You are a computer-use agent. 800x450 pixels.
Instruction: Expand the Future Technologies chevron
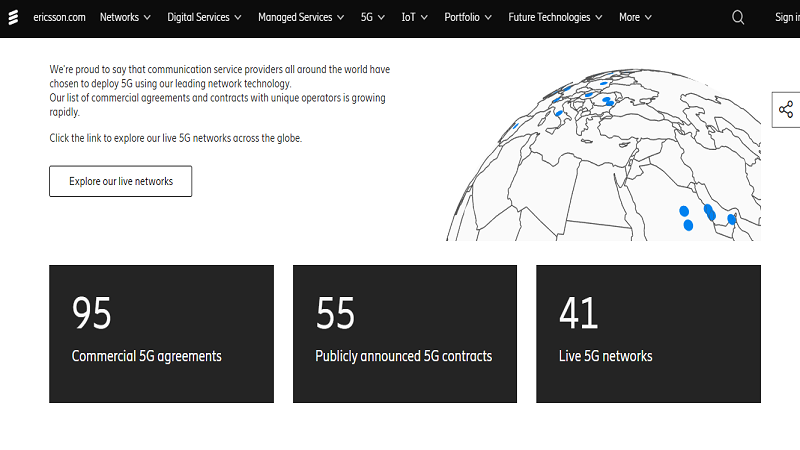tap(599, 17)
